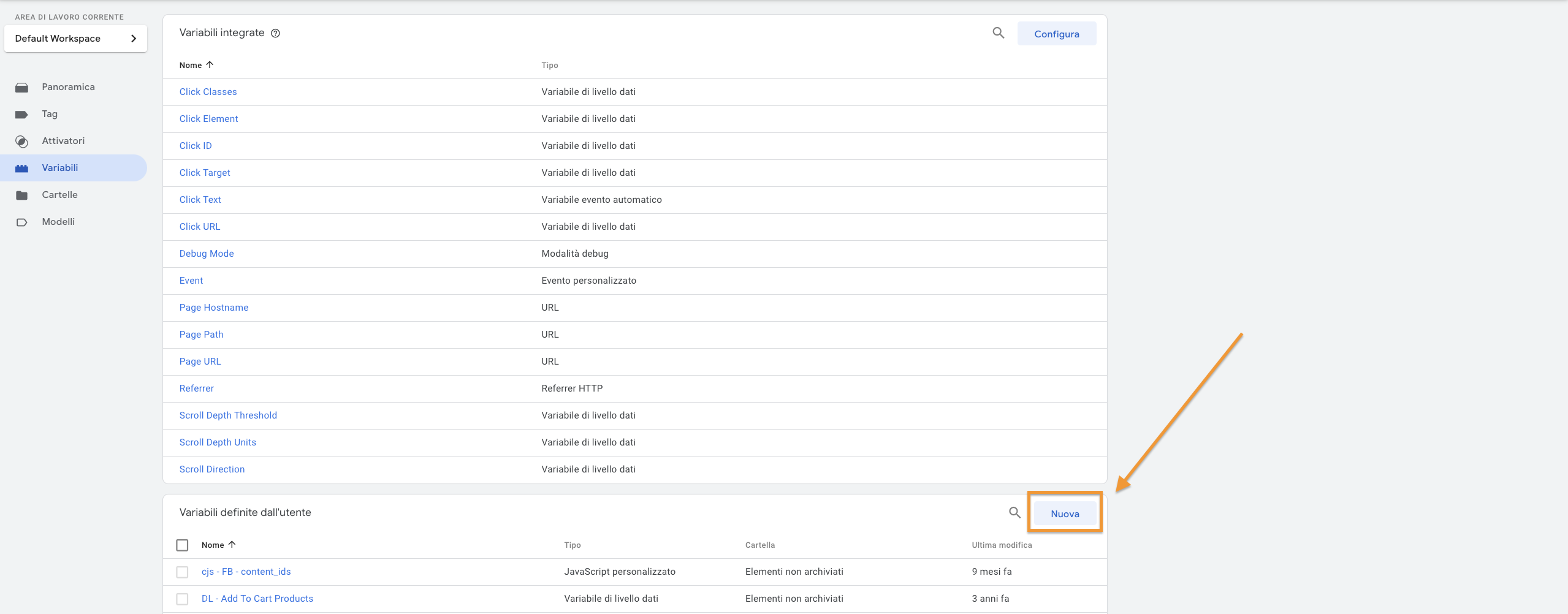The image size is (1568, 614).
Task: Open Click Element variable
Action: point(209,119)
